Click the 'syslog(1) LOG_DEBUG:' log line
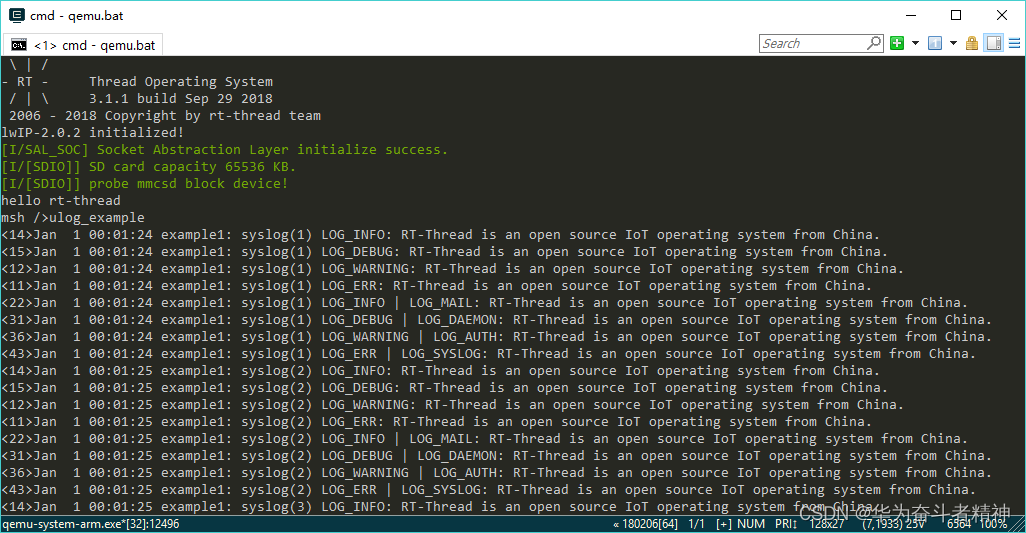The height and width of the screenshot is (533, 1026). [x=444, y=252]
